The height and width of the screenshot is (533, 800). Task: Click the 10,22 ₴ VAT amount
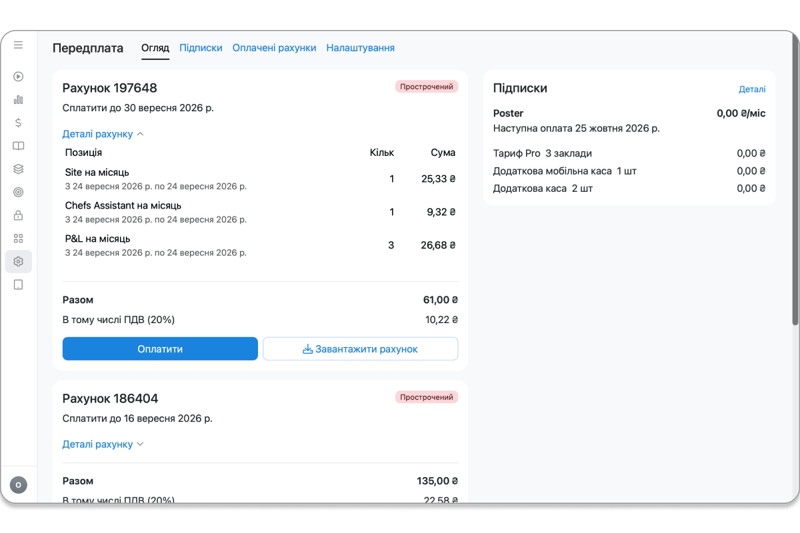441,320
